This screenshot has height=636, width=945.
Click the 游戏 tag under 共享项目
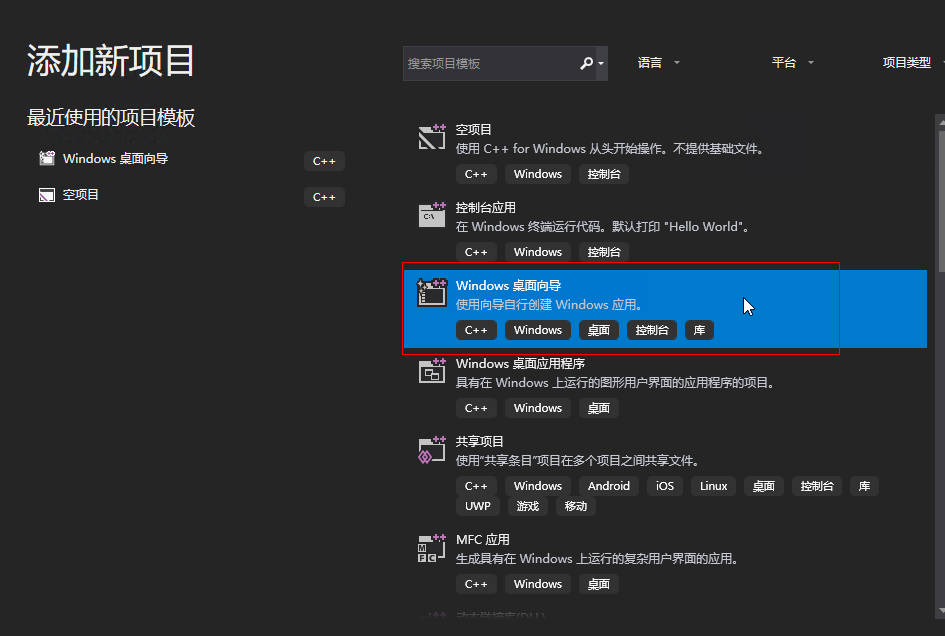[527, 506]
